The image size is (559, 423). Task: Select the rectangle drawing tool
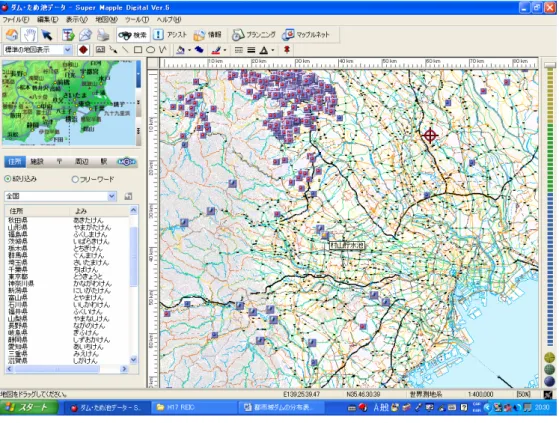coord(138,50)
